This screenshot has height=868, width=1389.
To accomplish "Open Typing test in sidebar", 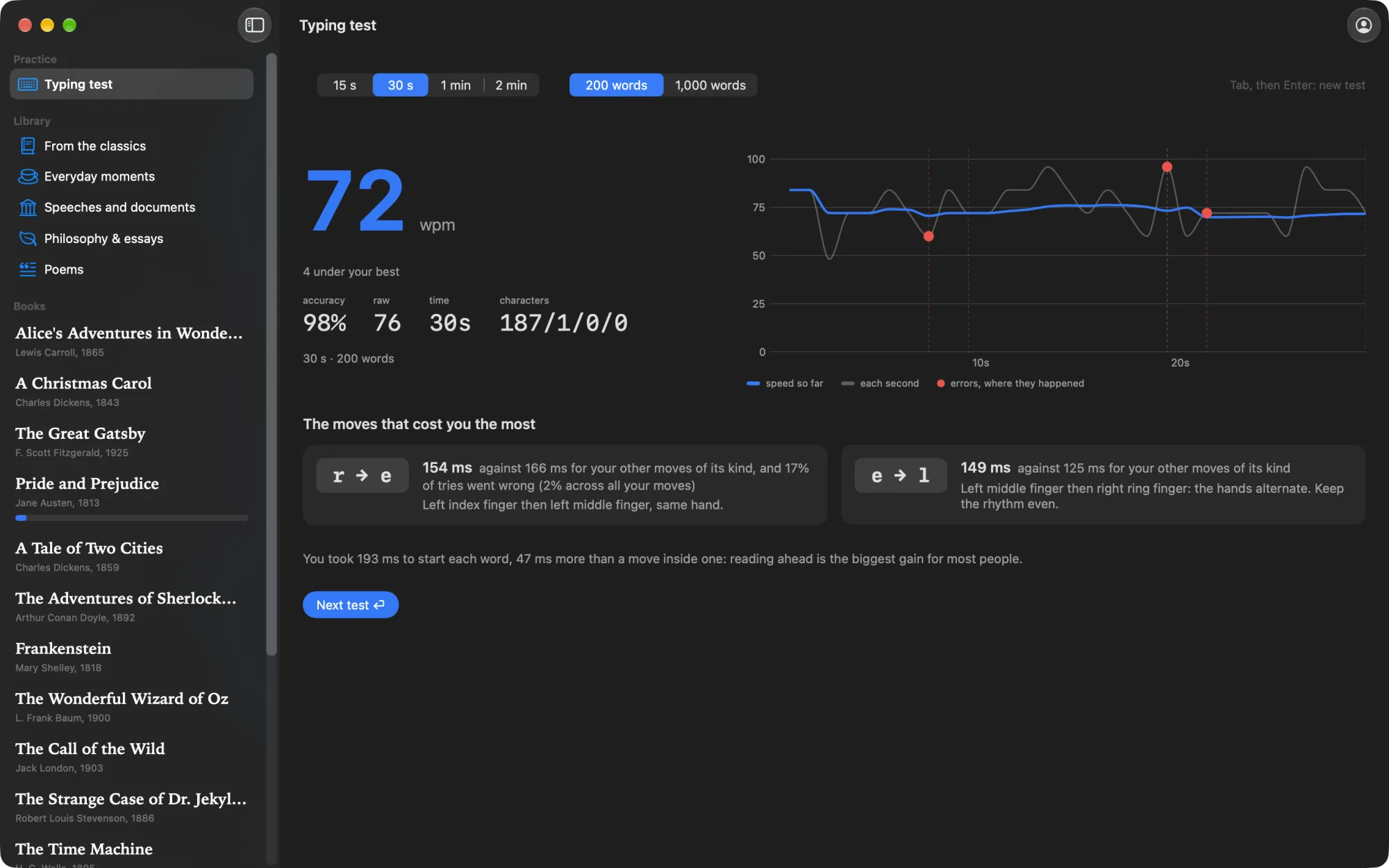I will tap(131, 84).
